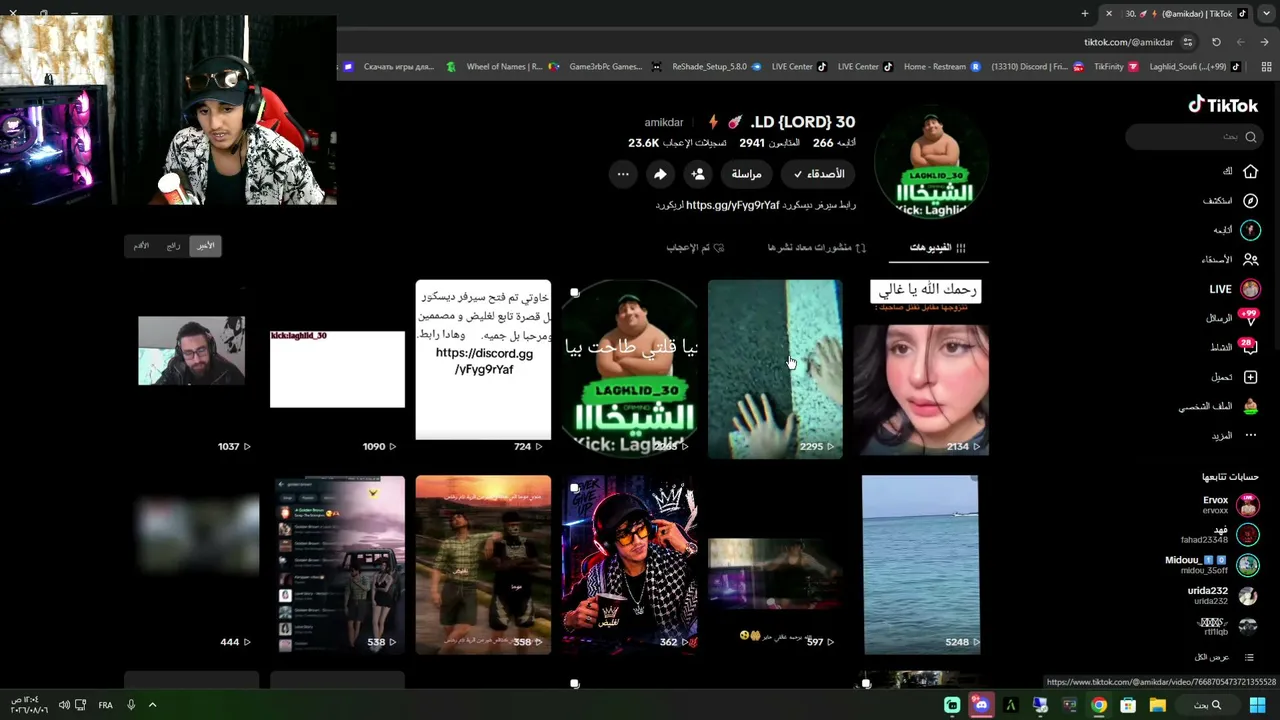This screenshot has width=1280, height=720.
Task: Open Chrome's tab search dropdown arrow
Action: (1266, 13)
